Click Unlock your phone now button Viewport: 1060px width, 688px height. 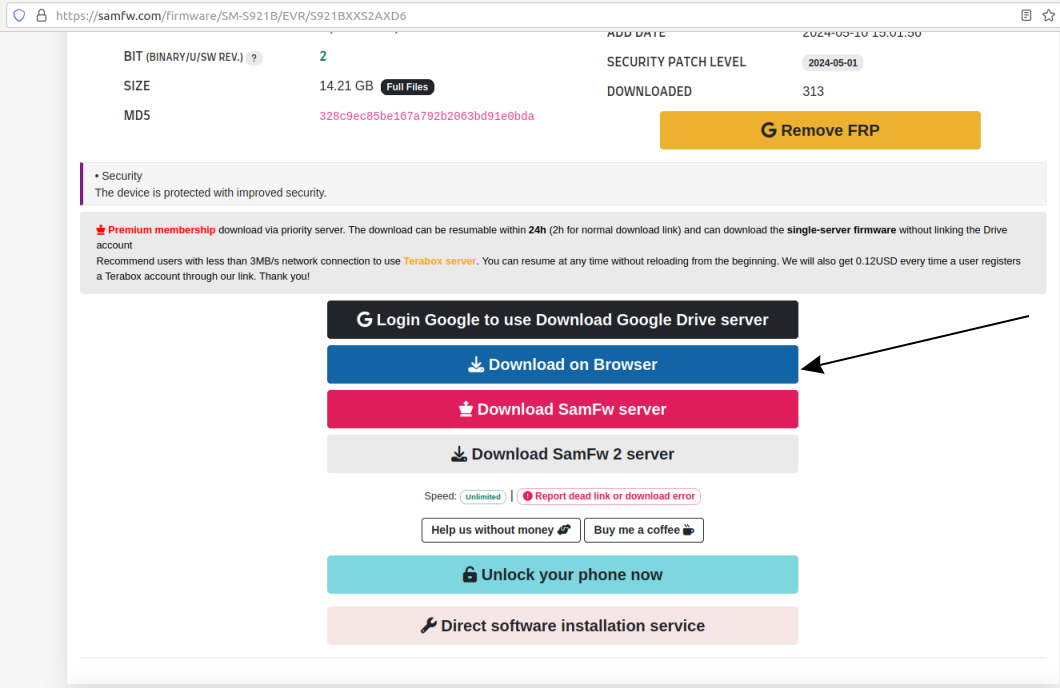point(562,574)
